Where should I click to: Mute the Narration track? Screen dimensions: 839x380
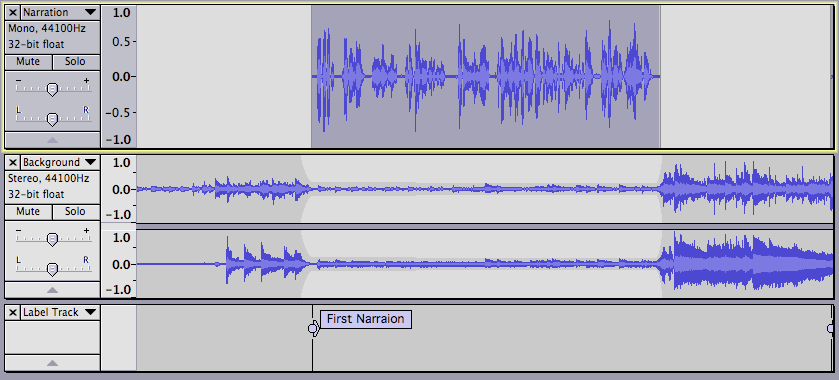click(28, 62)
